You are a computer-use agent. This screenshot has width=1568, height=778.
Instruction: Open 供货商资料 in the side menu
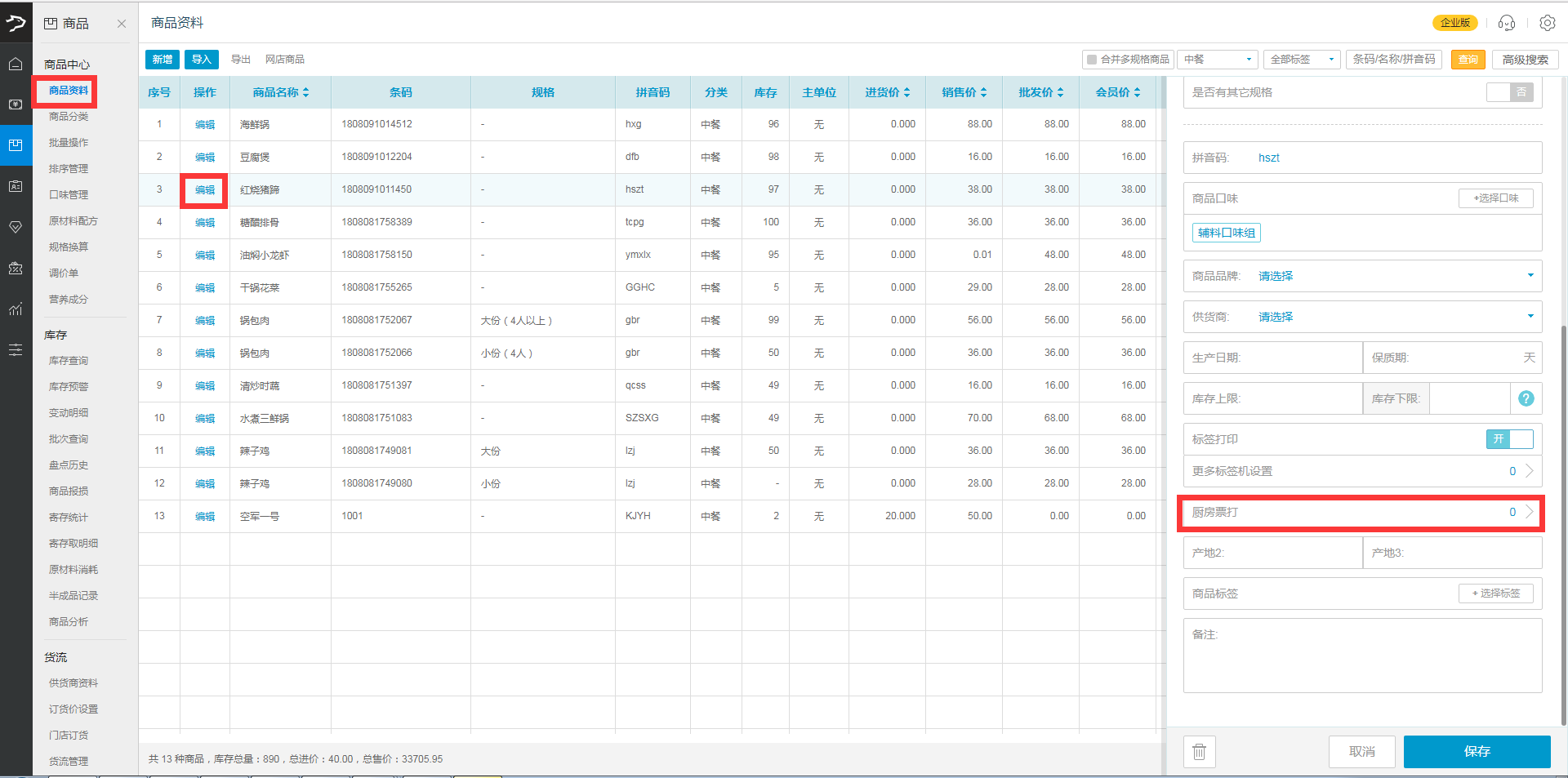tap(73, 683)
